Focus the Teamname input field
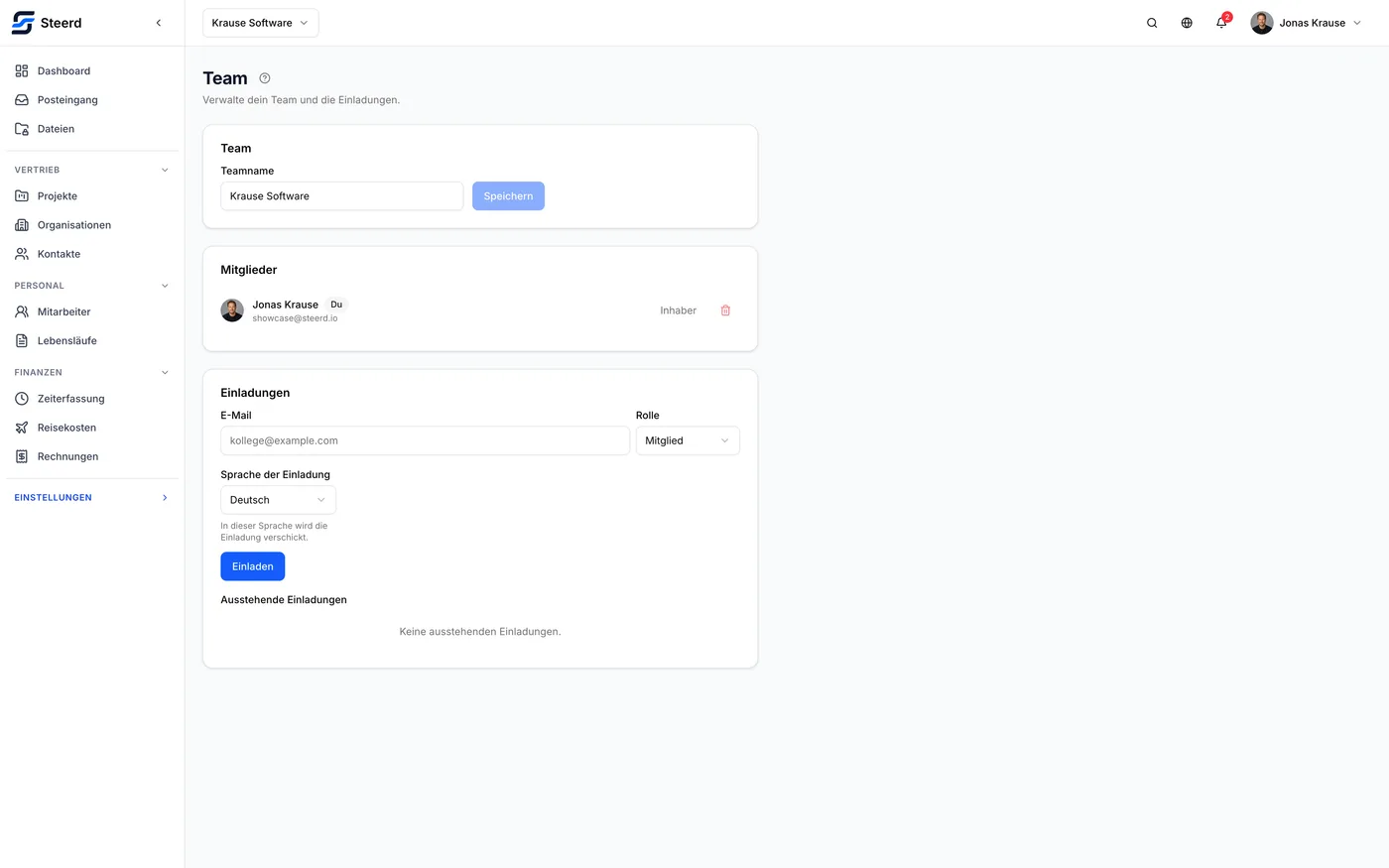This screenshot has width=1389, height=868. tap(342, 196)
